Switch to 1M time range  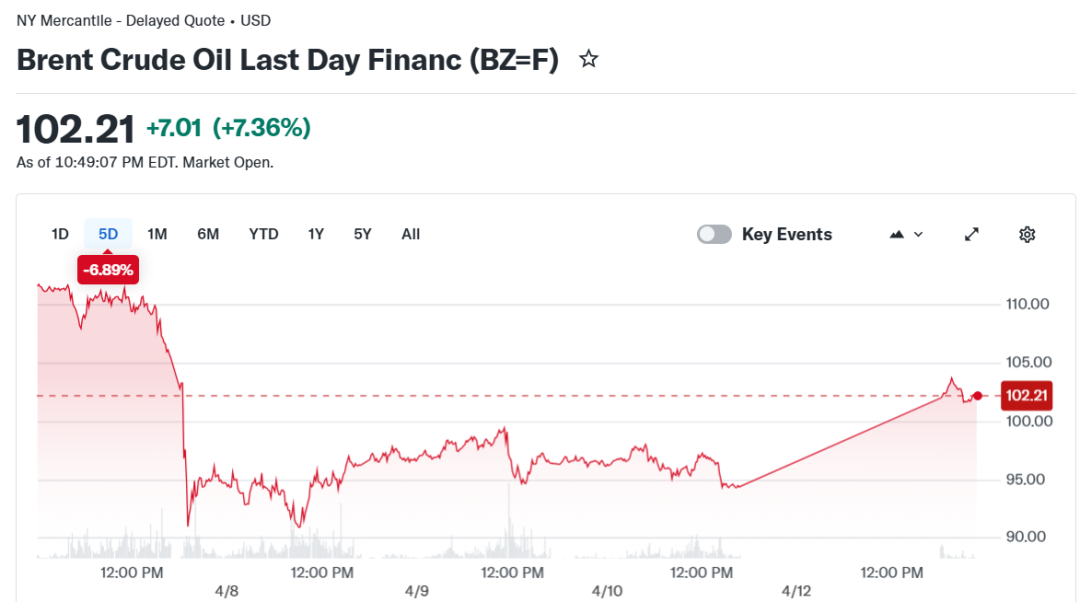tap(157, 234)
